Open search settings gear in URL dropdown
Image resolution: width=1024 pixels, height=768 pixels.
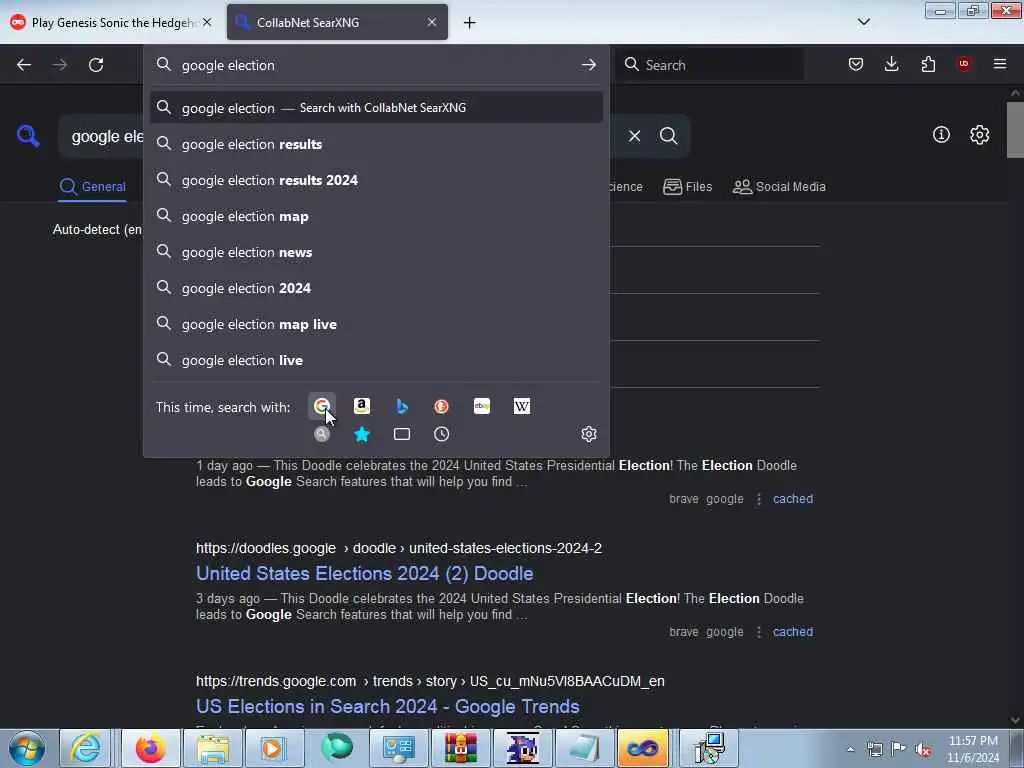(589, 434)
